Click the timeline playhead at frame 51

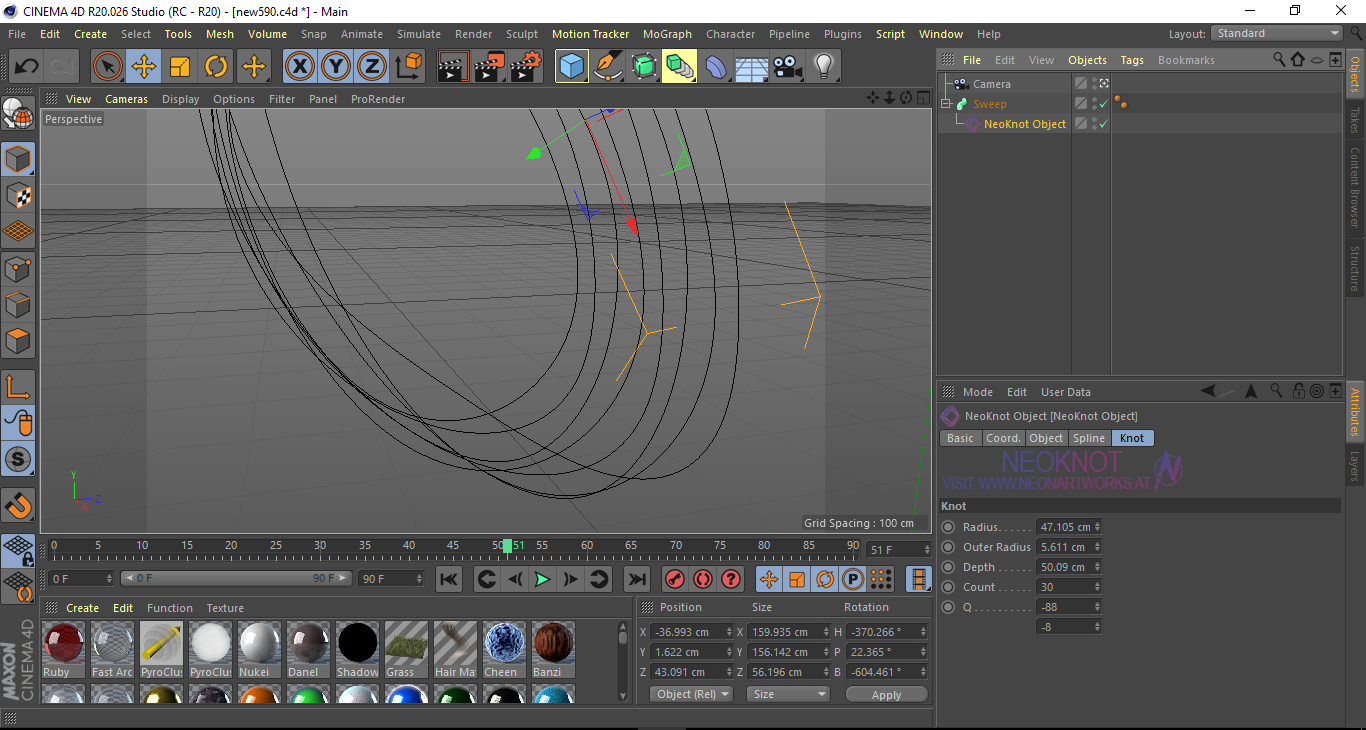click(x=508, y=546)
